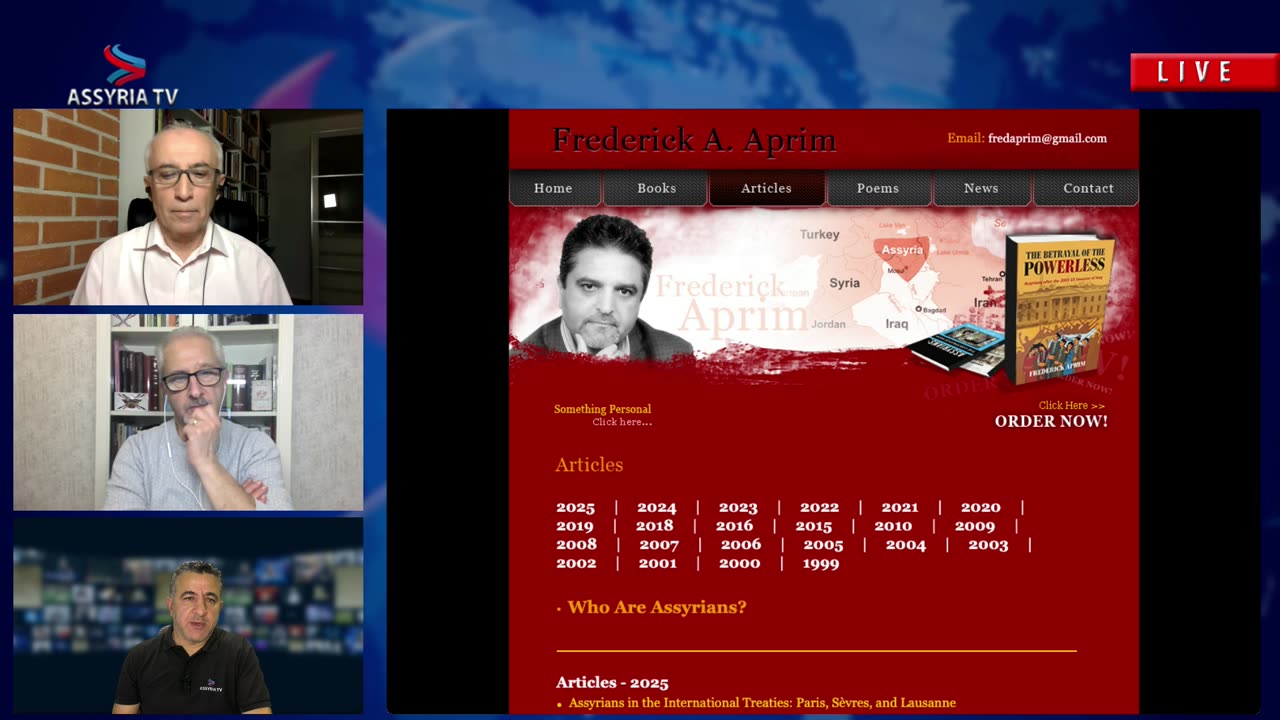Open Something Personal Click here link

(603, 415)
